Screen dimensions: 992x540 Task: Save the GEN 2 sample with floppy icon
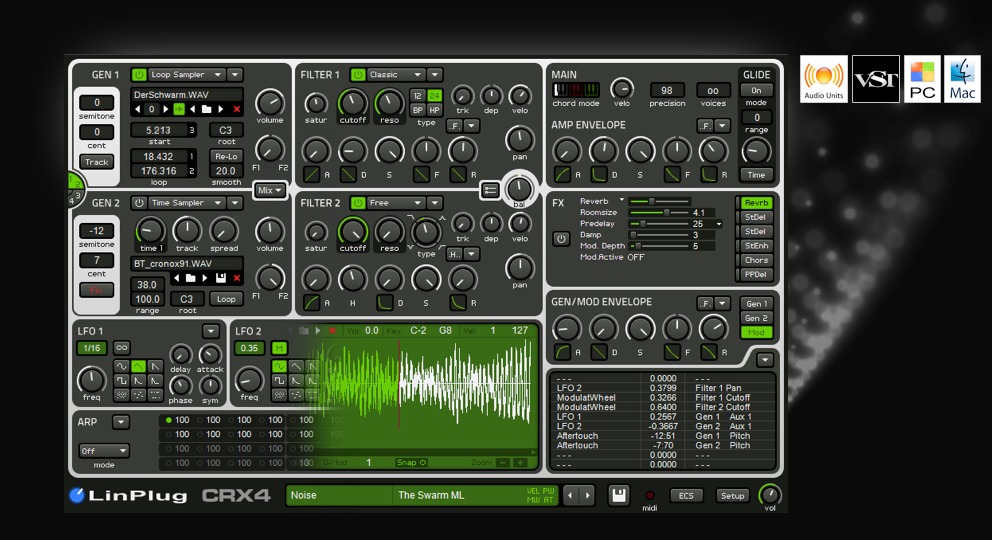click(221, 278)
